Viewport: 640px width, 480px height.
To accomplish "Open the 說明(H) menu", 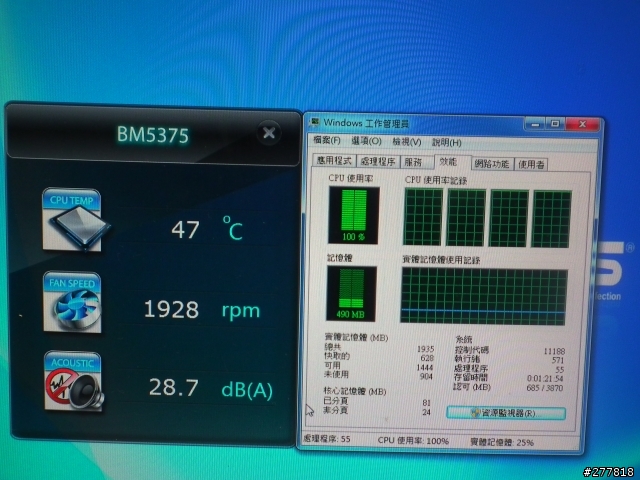I will (447, 143).
